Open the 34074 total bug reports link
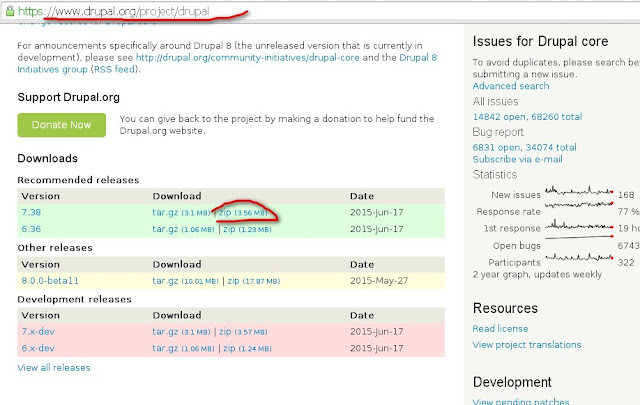This screenshot has width=640, height=405. (x=551, y=147)
